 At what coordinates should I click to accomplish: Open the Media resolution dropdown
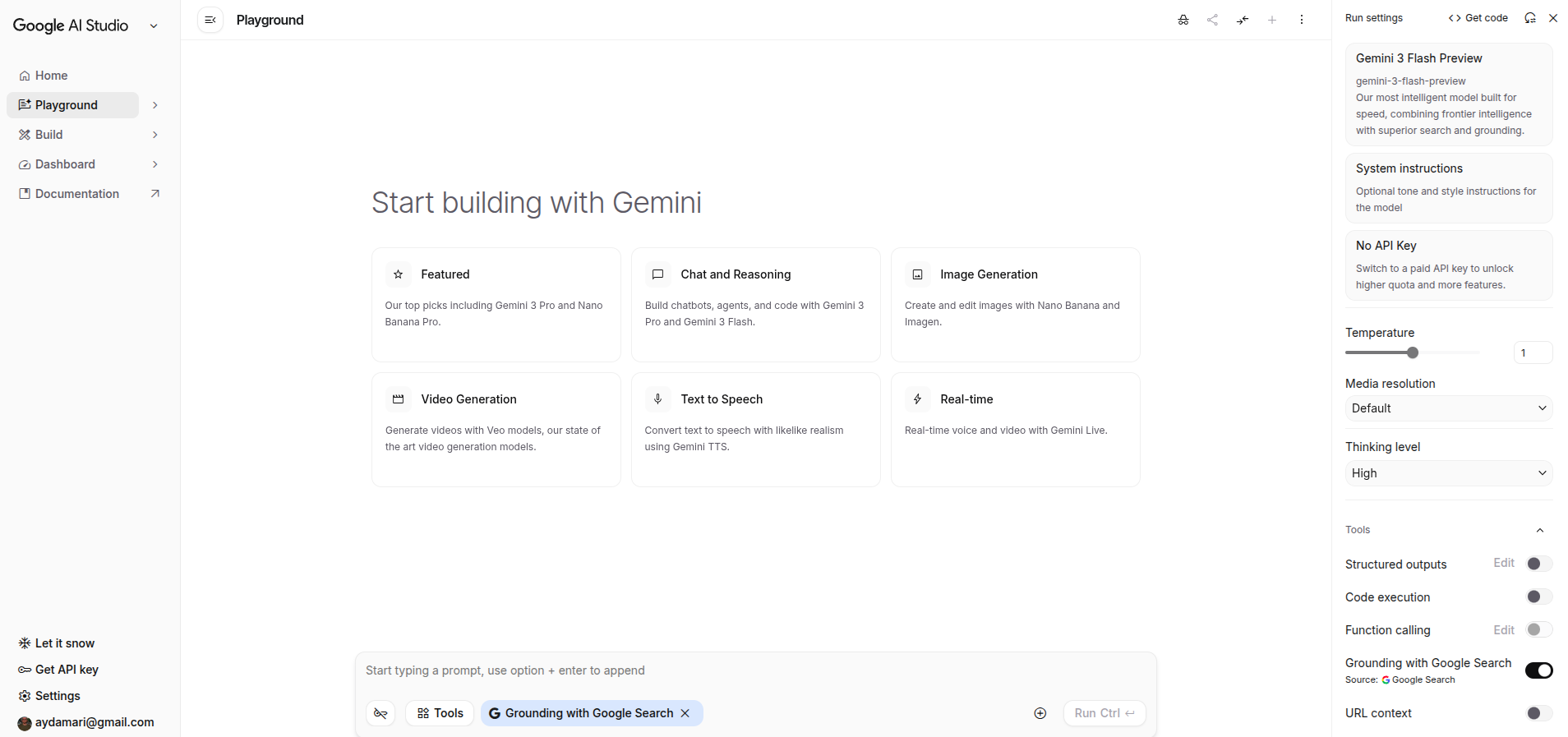(x=1449, y=408)
